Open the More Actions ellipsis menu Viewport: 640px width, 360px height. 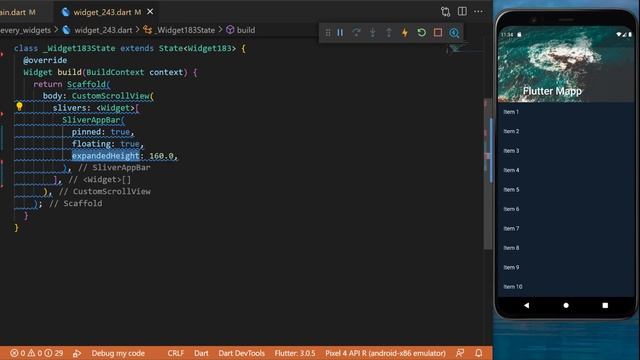coord(478,11)
